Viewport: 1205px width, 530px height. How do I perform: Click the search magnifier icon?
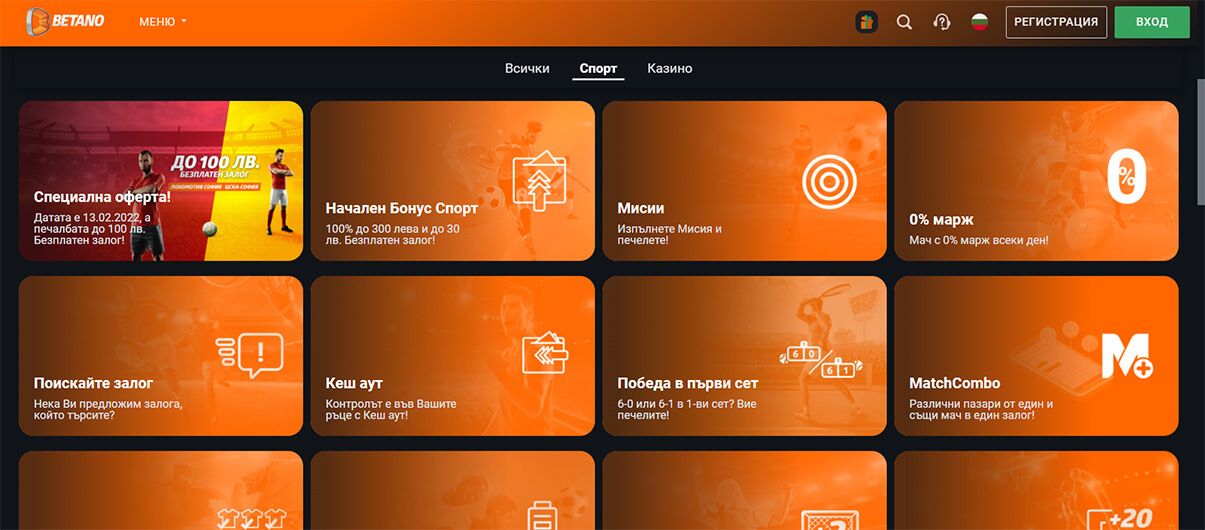[x=904, y=22]
